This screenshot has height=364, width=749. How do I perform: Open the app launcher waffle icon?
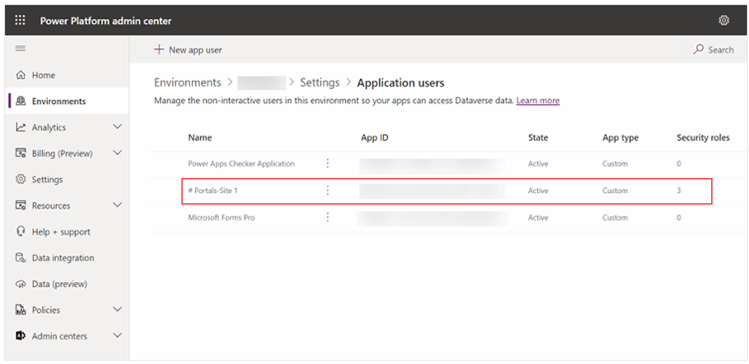tap(20, 21)
